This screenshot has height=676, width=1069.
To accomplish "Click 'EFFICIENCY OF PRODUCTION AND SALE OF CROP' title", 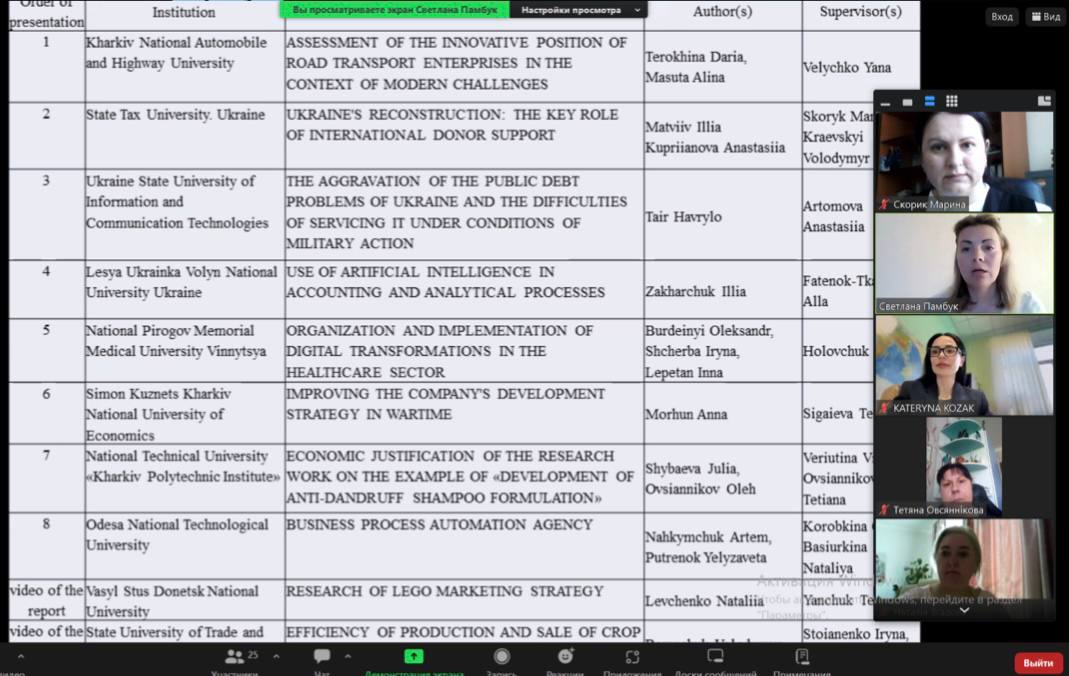I will tap(464, 632).
